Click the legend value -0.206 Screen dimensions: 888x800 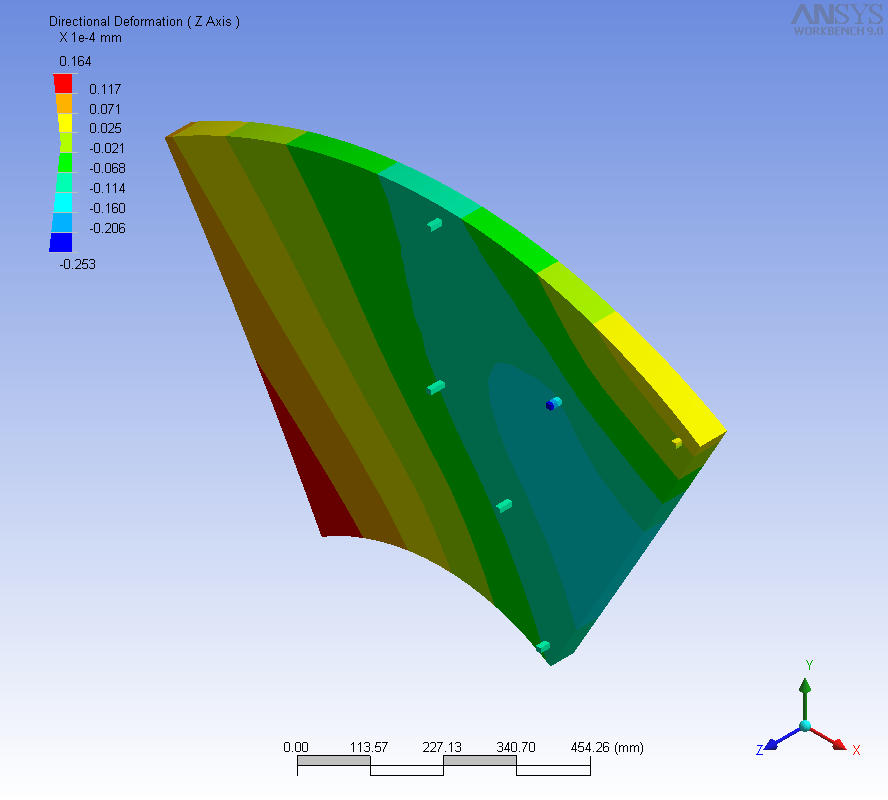tap(108, 228)
